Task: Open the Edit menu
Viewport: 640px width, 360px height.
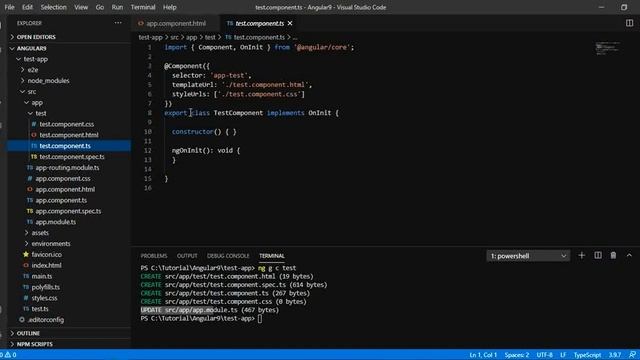Action: 27,7
